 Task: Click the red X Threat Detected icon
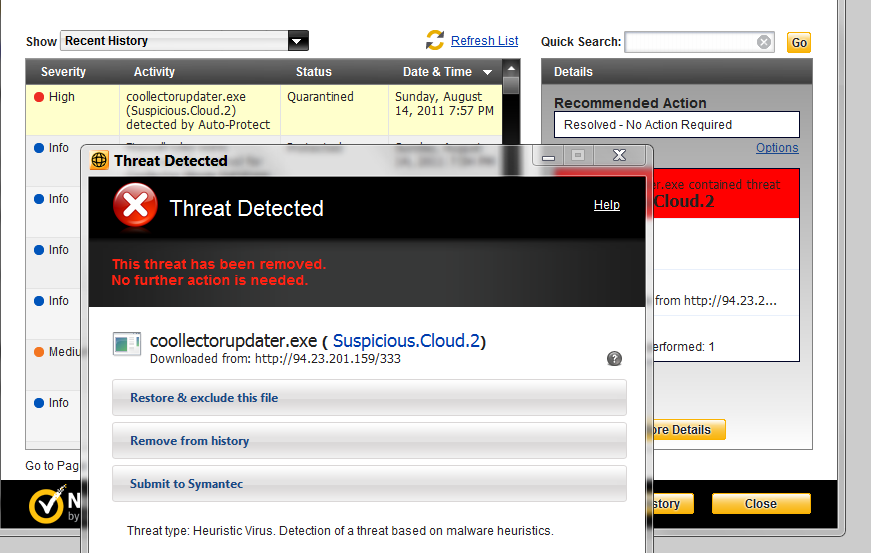pyautogui.click(x=135, y=205)
